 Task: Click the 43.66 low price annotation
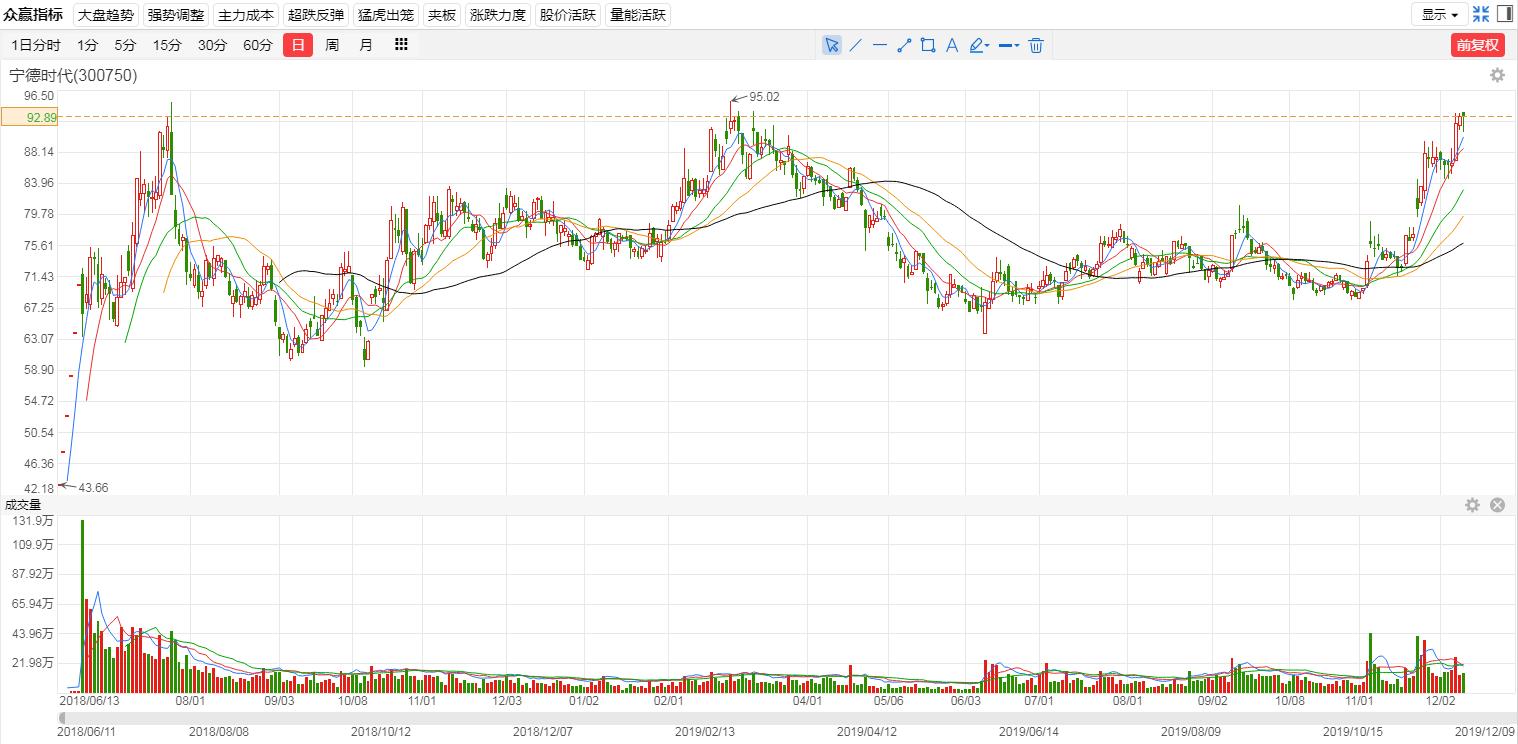click(x=92, y=487)
